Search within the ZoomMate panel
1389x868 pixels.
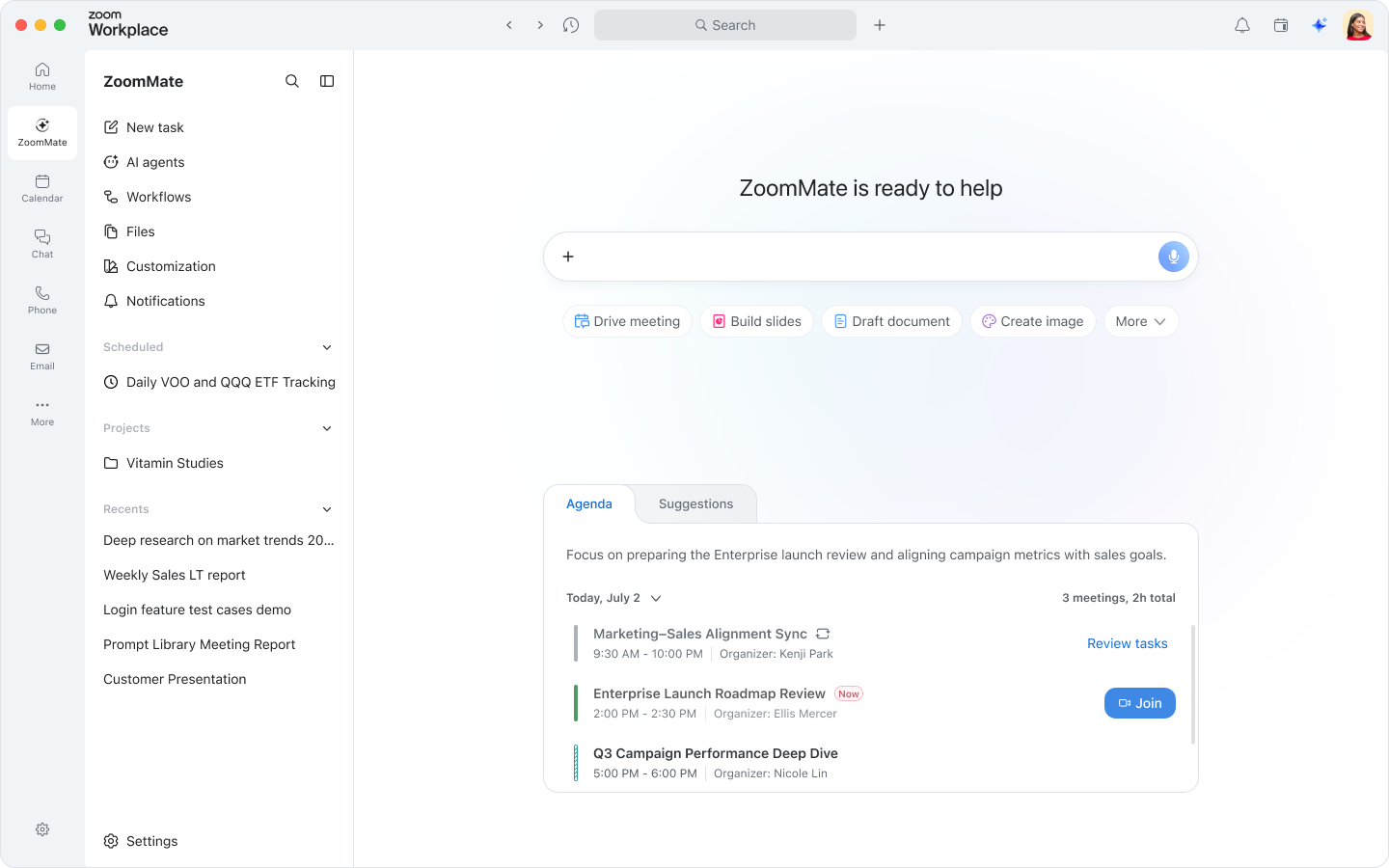click(x=292, y=81)
